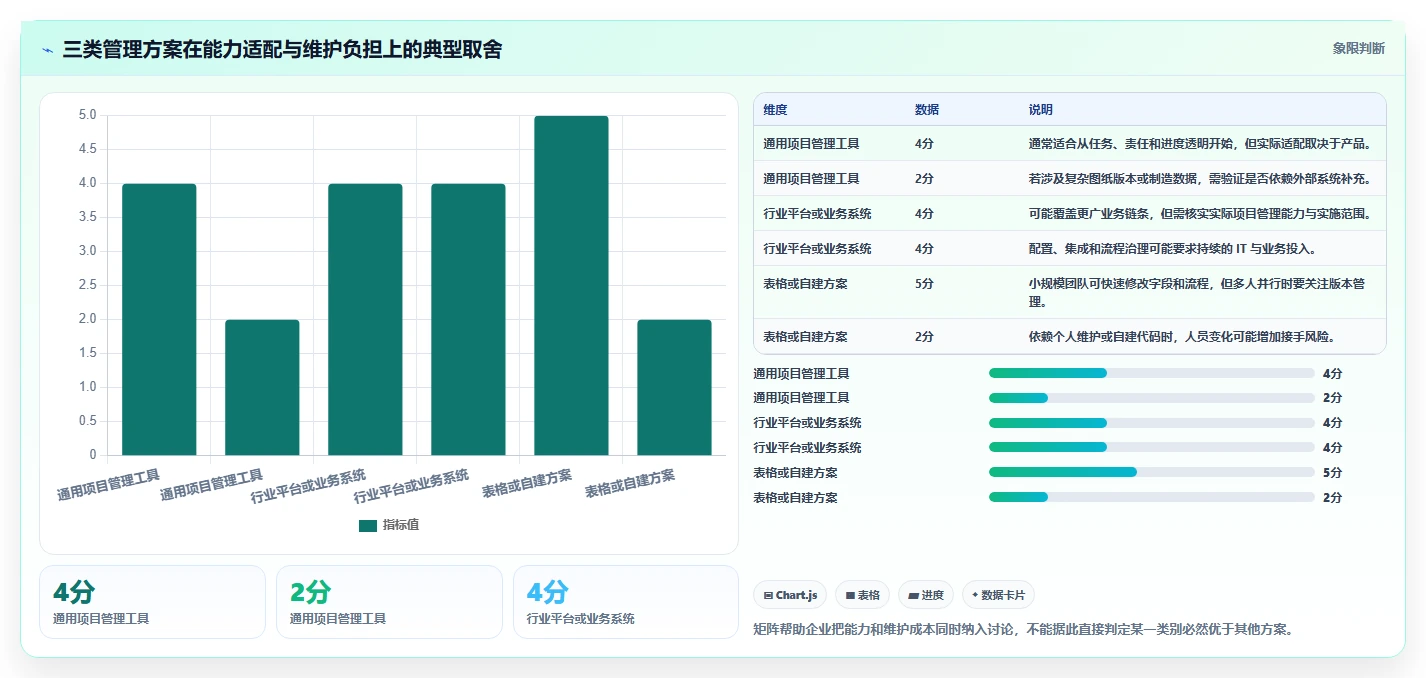
Task: Click the 5.0 label on the y-axis
Action: click(x=87, y=116)
